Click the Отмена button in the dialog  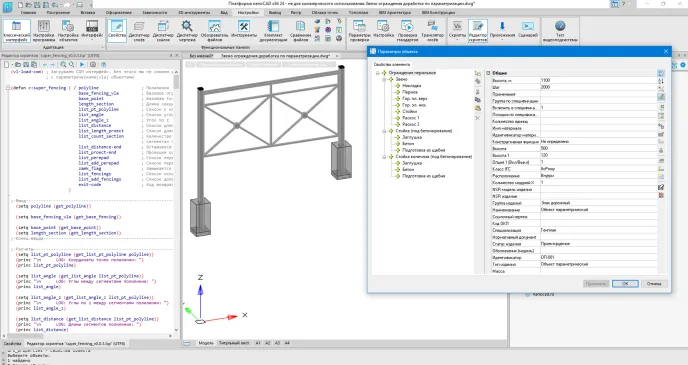[654, 283]
